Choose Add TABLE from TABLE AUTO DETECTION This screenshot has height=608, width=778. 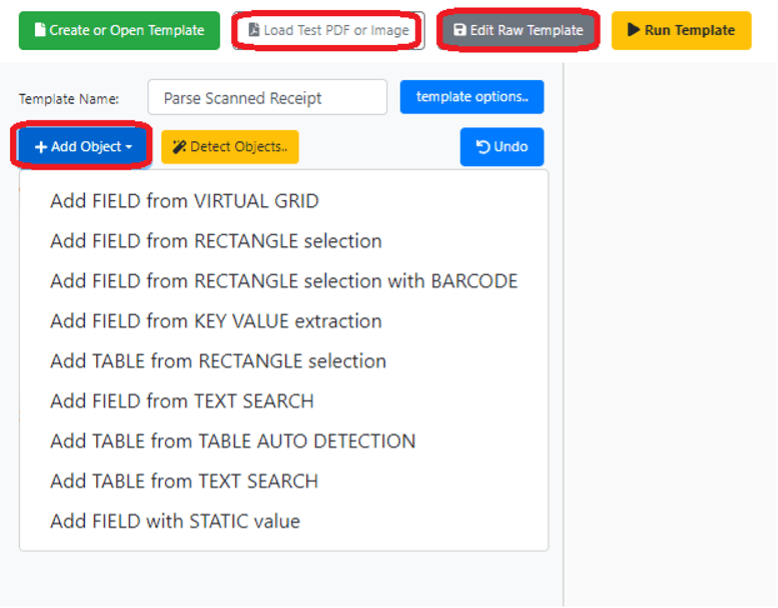pos(233,441)
